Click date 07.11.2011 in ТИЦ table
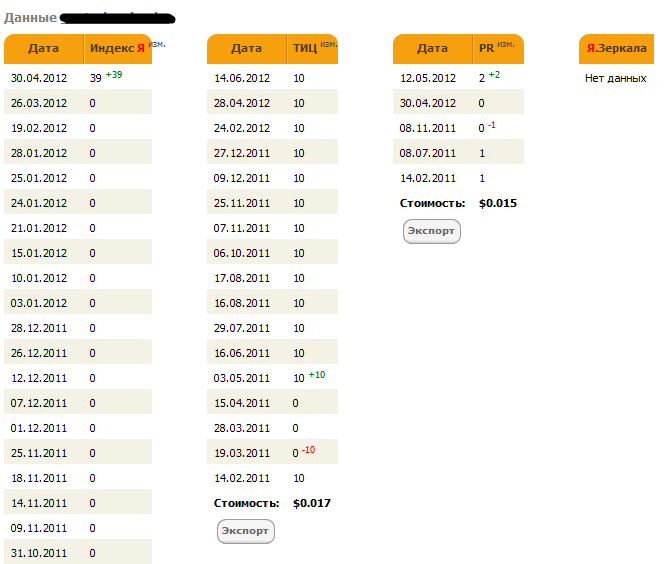665x564 pixels. pyautogui.click(x=242, y=229)
